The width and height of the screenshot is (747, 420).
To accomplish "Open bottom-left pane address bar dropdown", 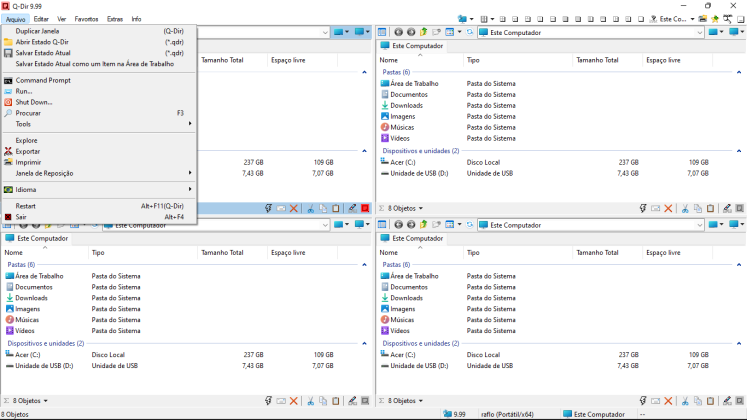I will 325,225.
